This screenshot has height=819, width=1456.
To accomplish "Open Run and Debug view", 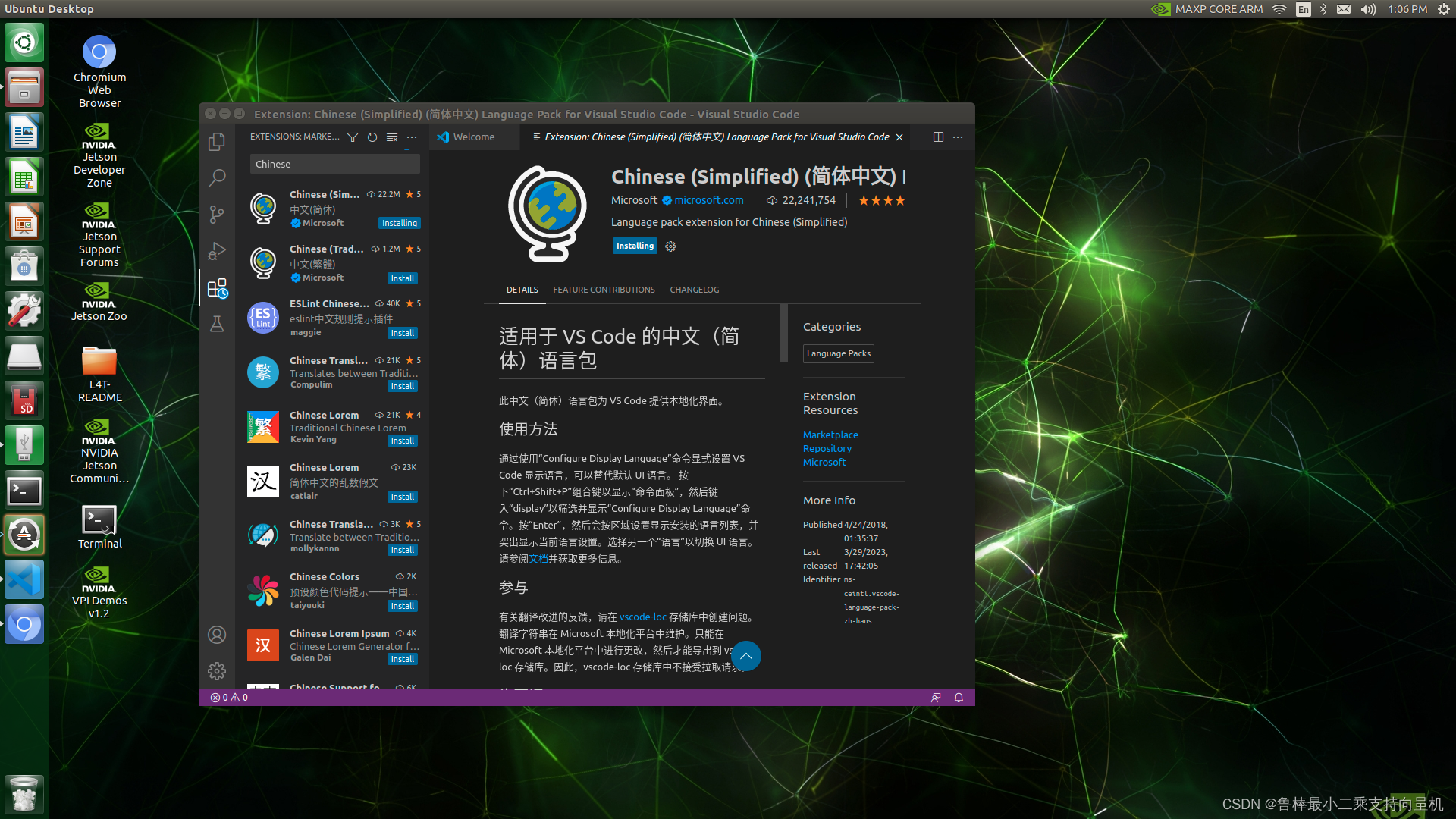I will point(217,251).
